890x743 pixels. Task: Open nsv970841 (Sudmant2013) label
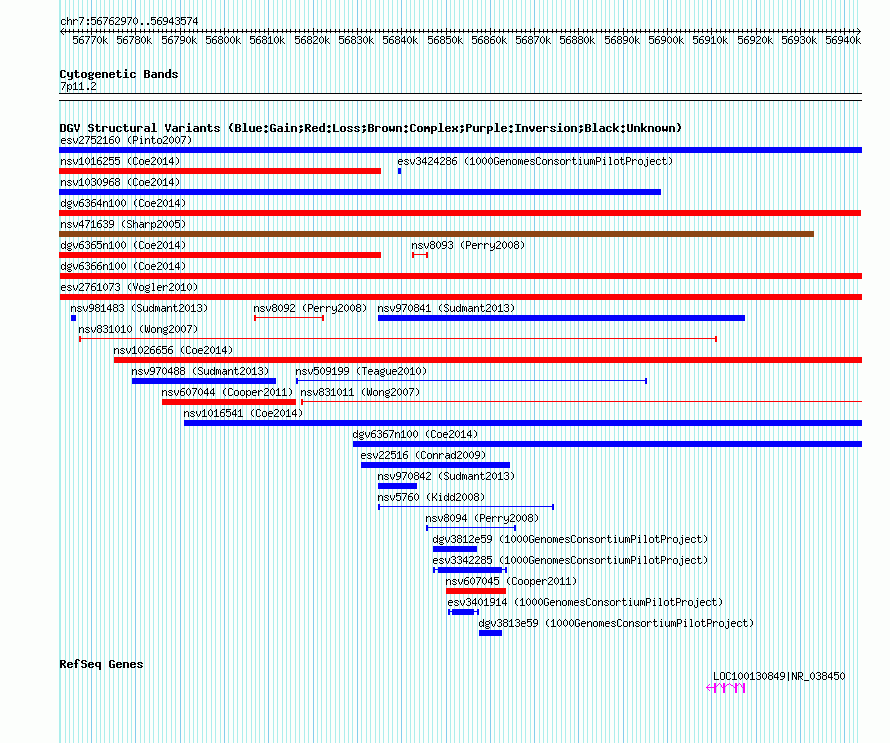[446, 308]
